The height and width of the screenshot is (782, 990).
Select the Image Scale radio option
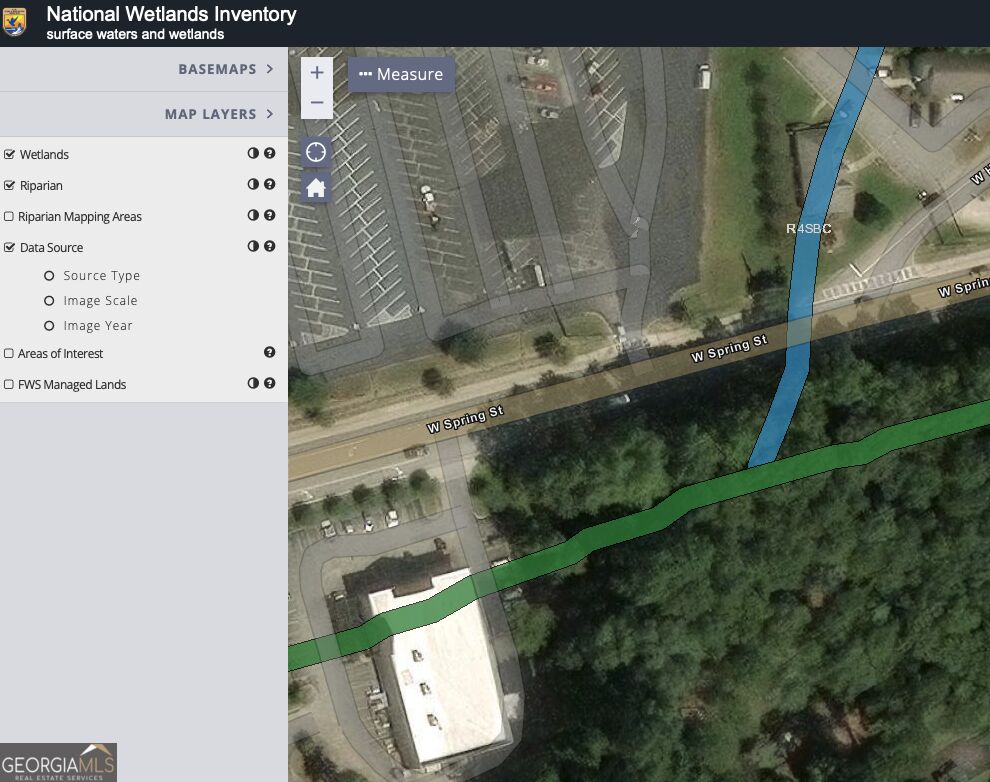pos(49,301)
